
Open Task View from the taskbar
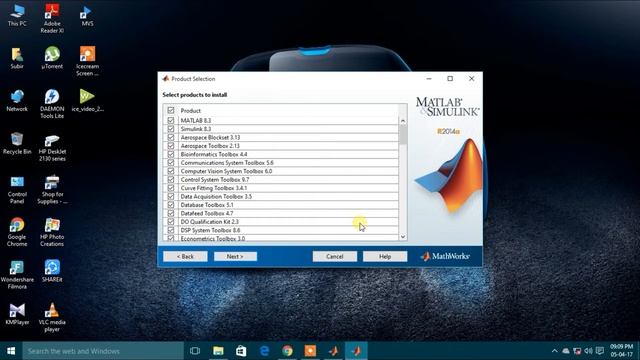pyautogui.click(x=195, y=351)
